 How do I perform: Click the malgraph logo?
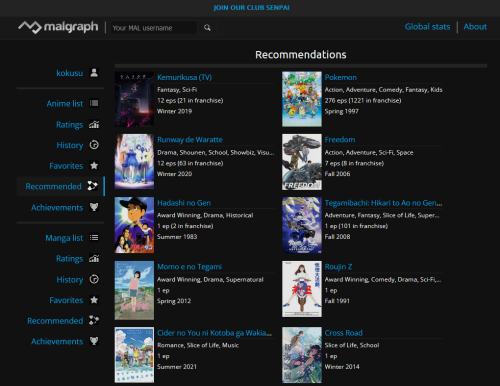coord(58,27)
